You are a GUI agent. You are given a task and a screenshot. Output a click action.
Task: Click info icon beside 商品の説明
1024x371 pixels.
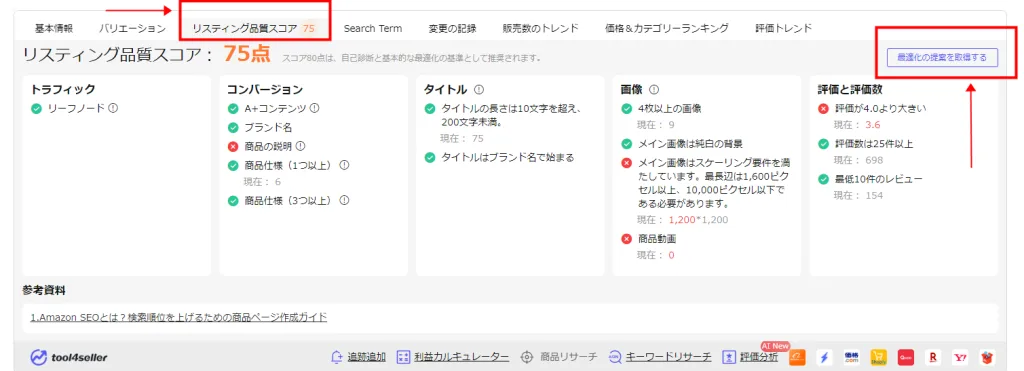tap(300, 146)
